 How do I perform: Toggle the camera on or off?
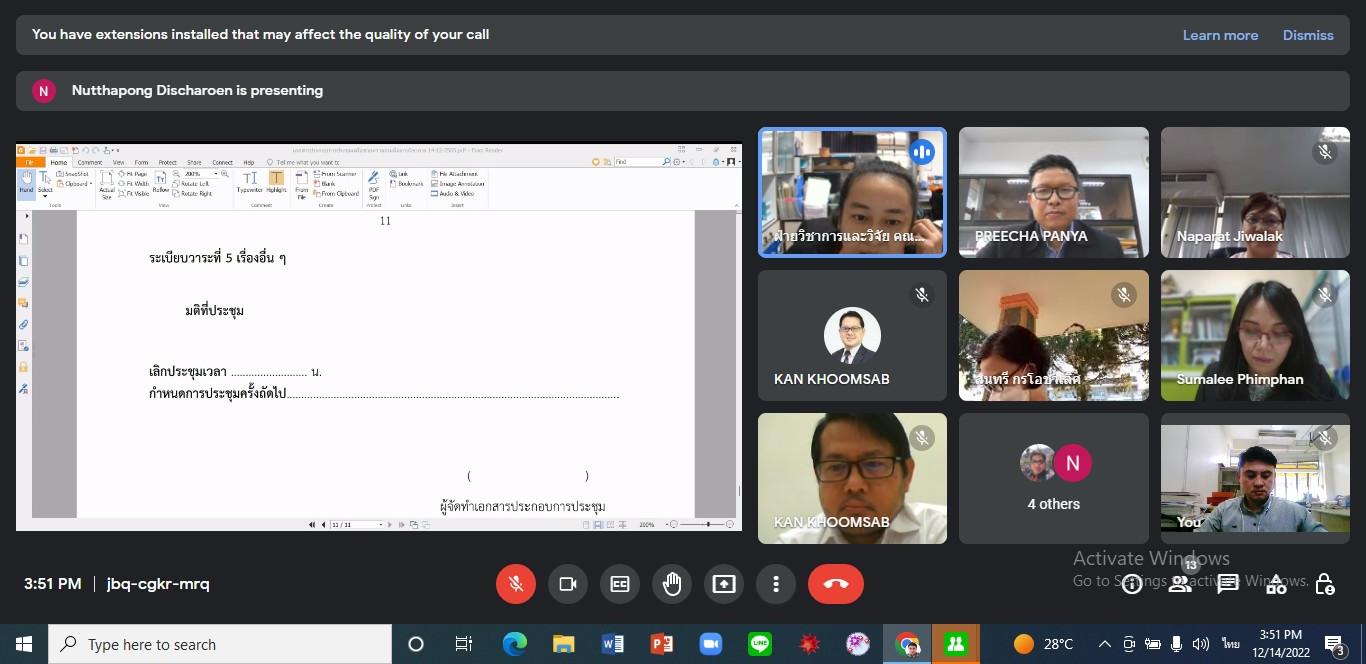[568, 584]
